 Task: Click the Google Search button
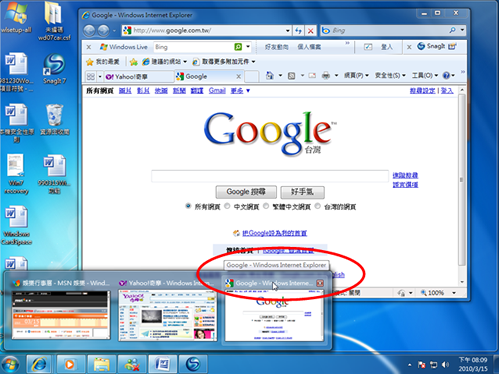click(246, 192)
